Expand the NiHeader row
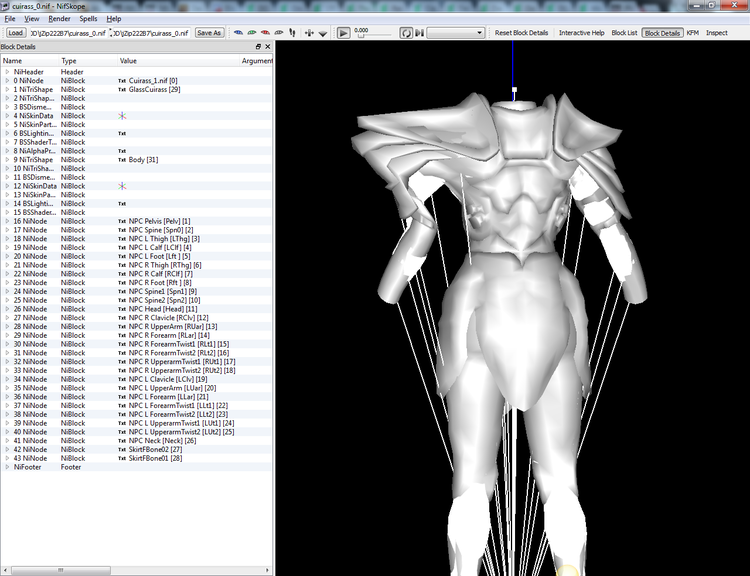The width and height of the screenshot is (750, 576). (x=7, y=72)
